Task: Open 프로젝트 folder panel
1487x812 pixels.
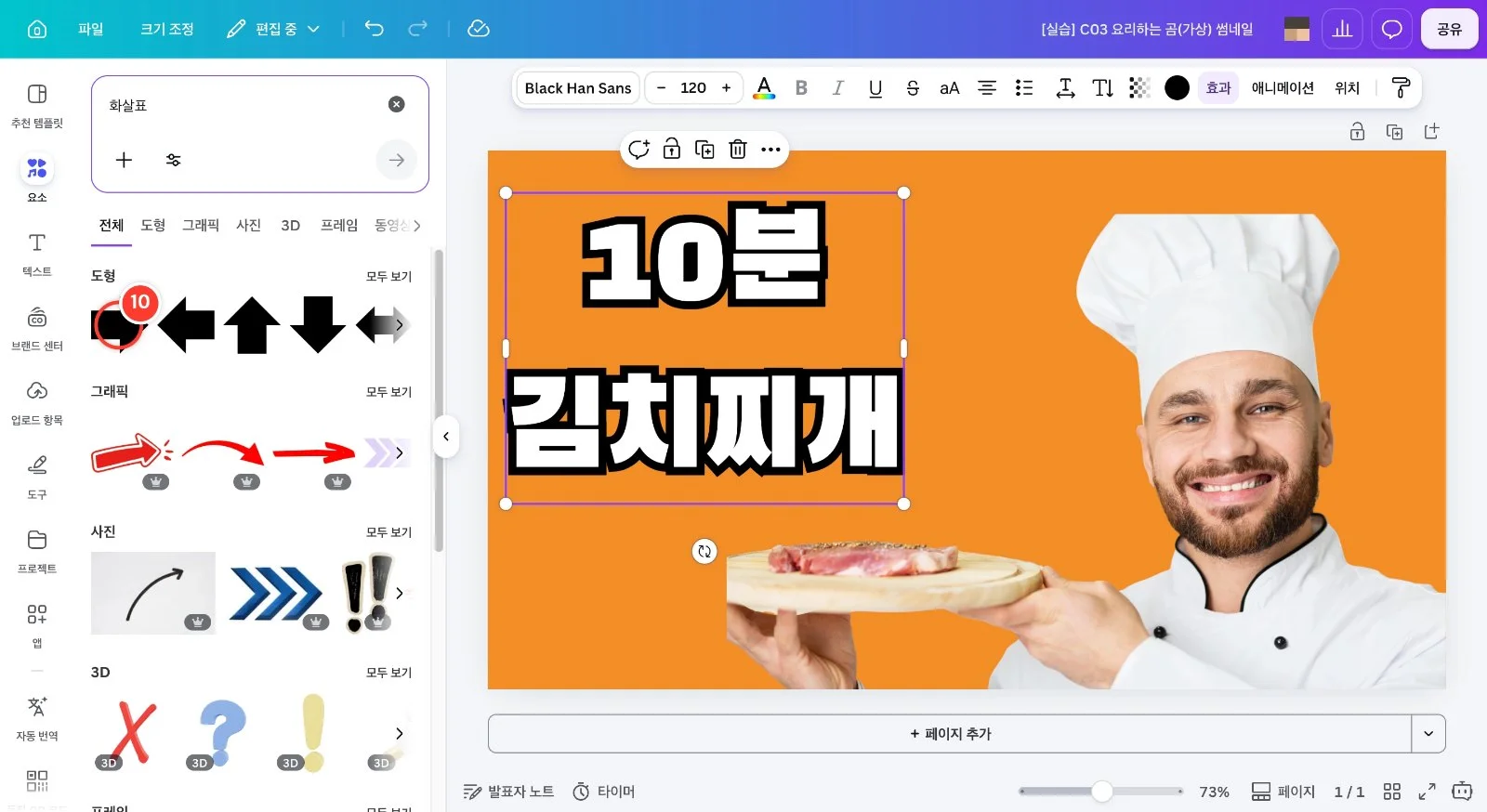Action: (x=37, y=550)
